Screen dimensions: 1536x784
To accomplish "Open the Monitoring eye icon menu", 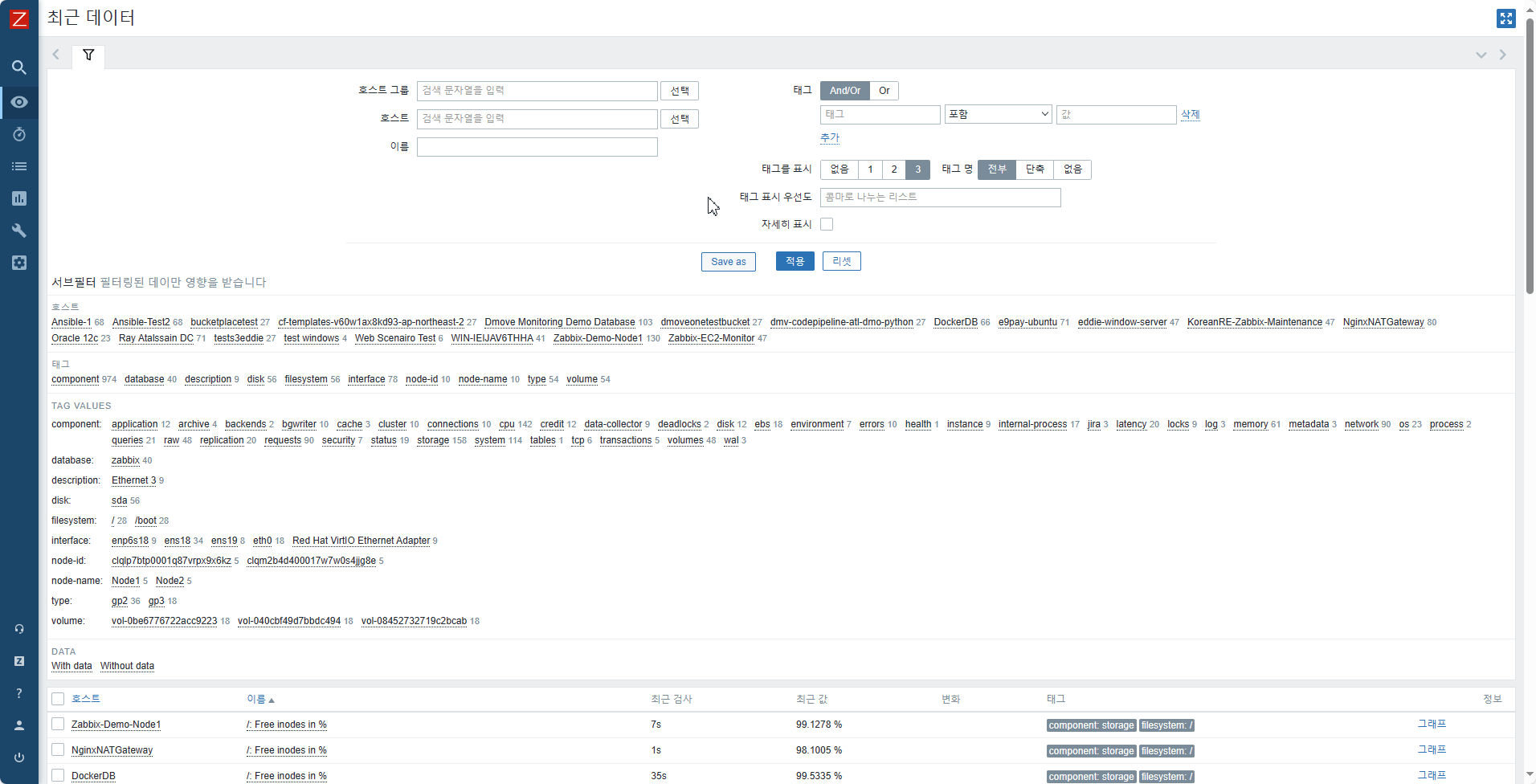I will pos(19,102).
